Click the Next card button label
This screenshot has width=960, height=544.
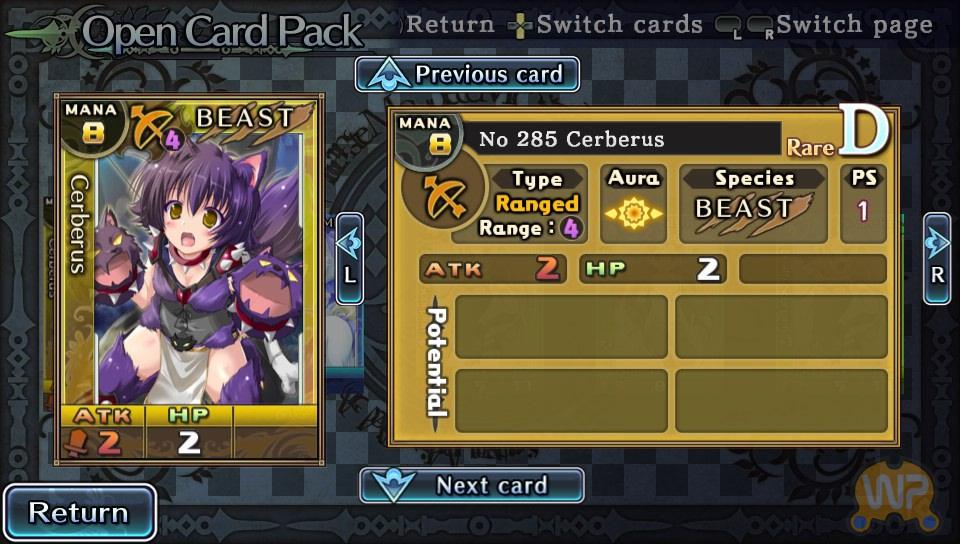click(x=492, y=485)
